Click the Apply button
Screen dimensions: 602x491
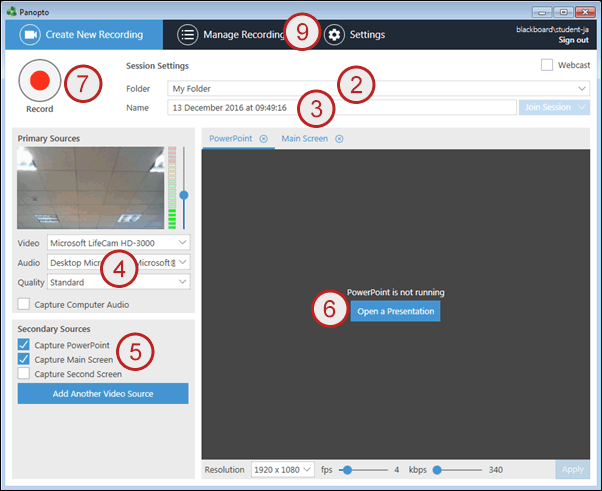pos(572,469)
